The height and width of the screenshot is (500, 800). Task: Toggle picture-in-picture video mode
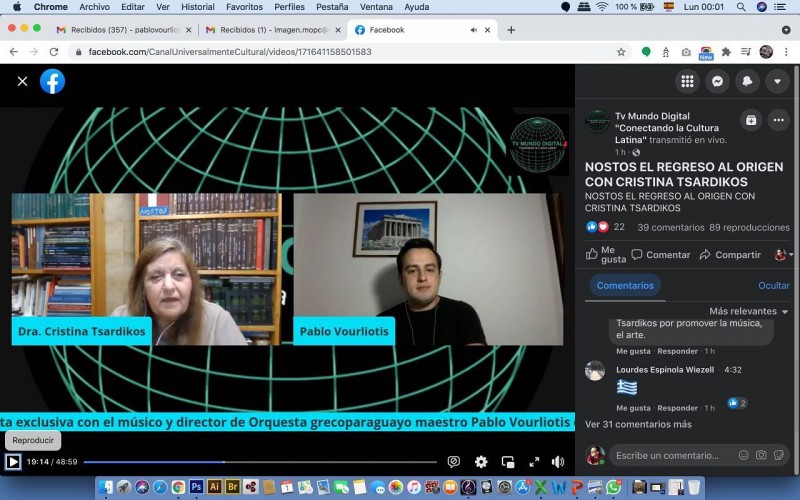click(508, 462)
